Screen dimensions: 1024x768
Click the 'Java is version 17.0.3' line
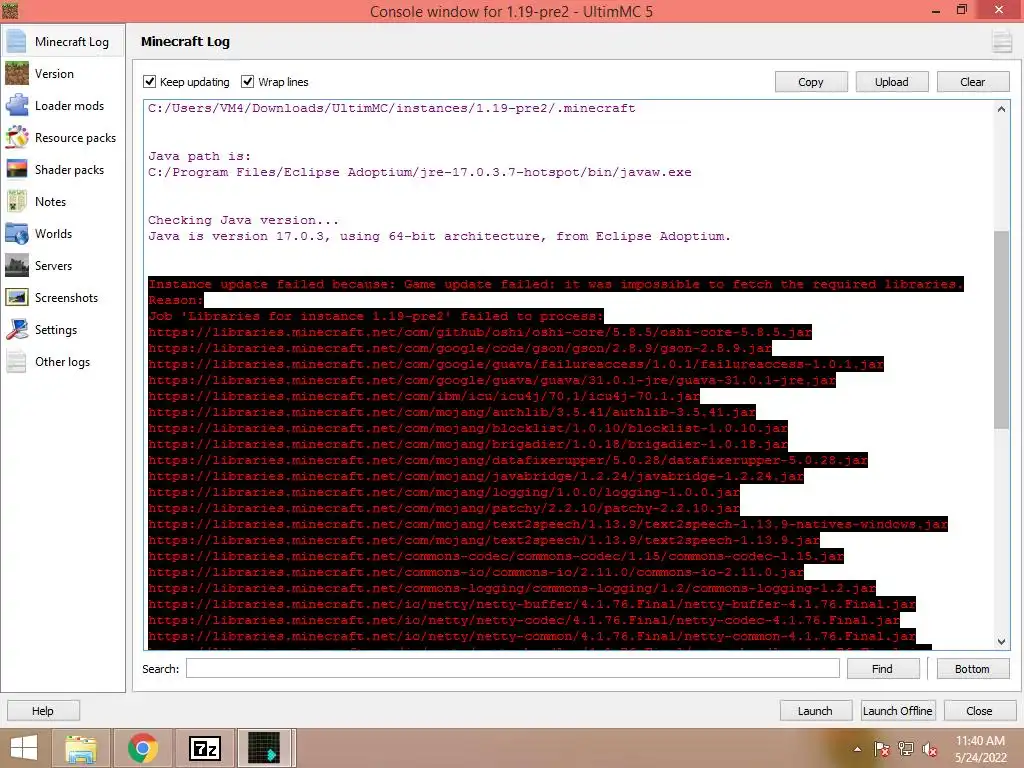coord(439,236)
